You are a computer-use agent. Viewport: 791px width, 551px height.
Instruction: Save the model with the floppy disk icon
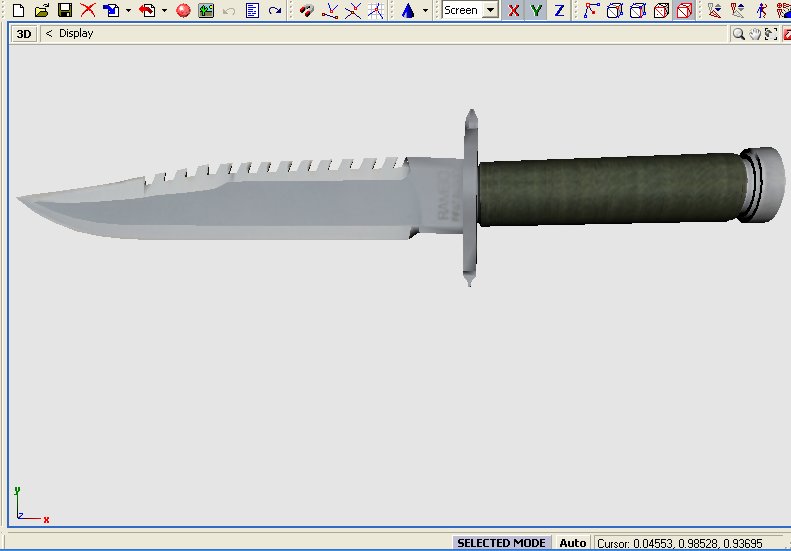coord(65,10)
